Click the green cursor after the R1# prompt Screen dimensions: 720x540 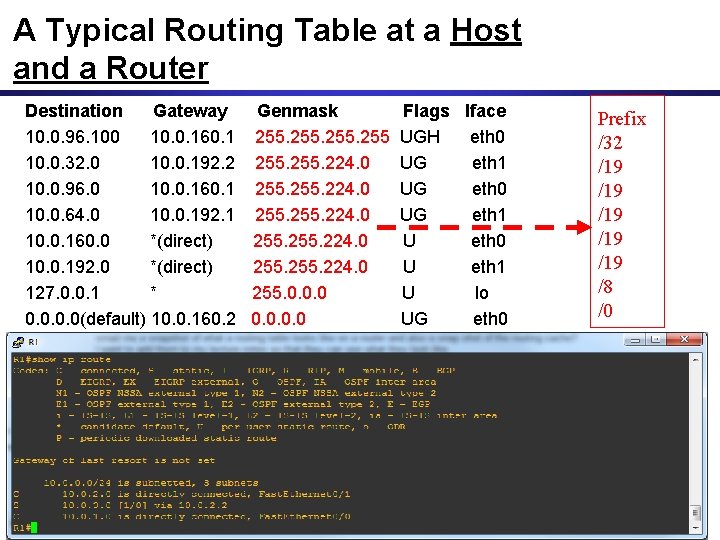[34, 527]
